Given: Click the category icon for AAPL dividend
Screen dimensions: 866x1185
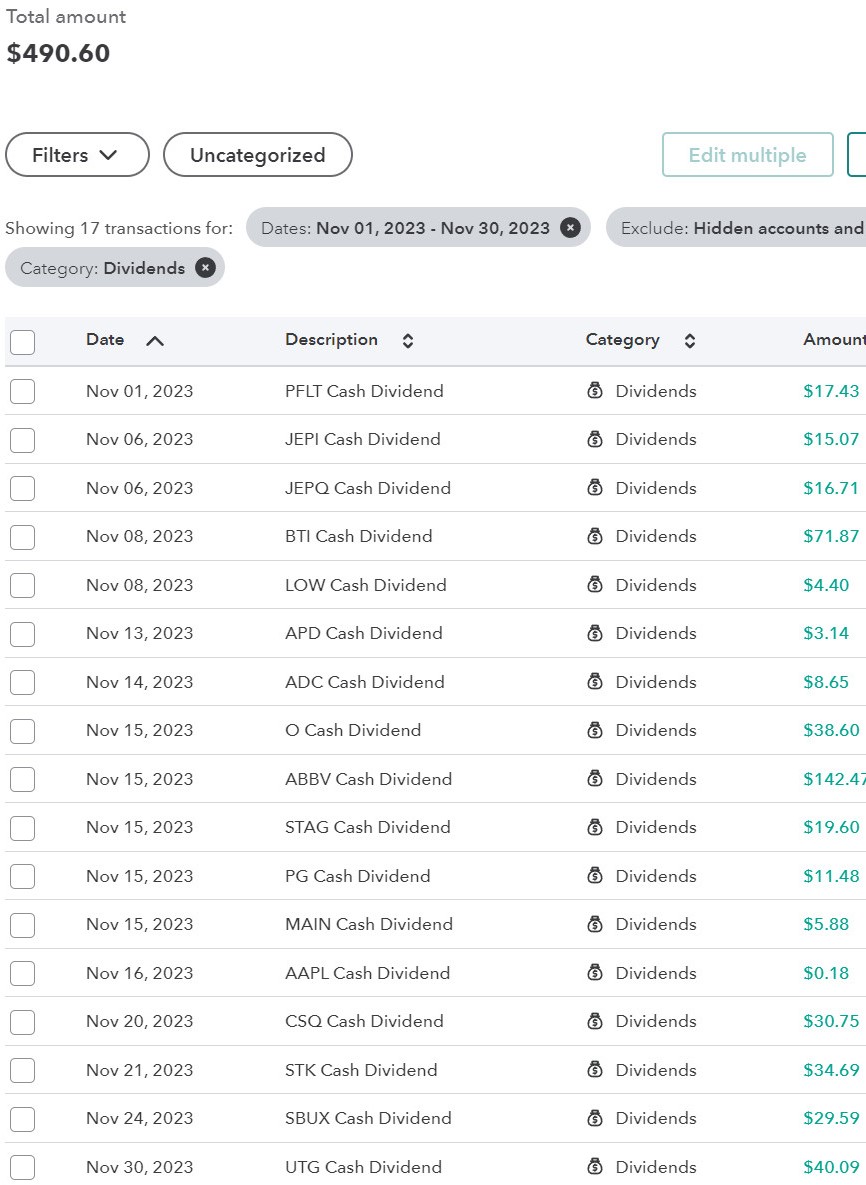Looking at the screenshot, I should point(595,973).
